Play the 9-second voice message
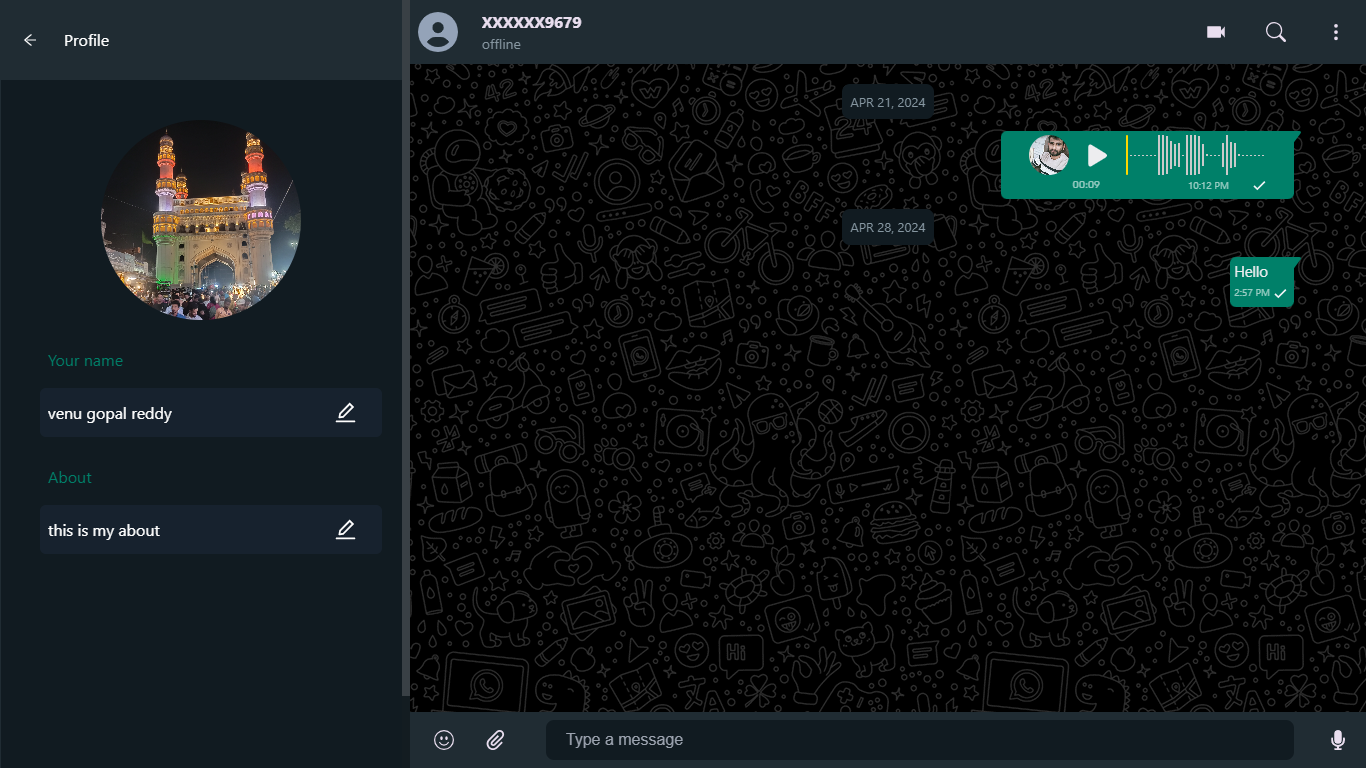1366x768 pixels. click(x=1097, y=156)
